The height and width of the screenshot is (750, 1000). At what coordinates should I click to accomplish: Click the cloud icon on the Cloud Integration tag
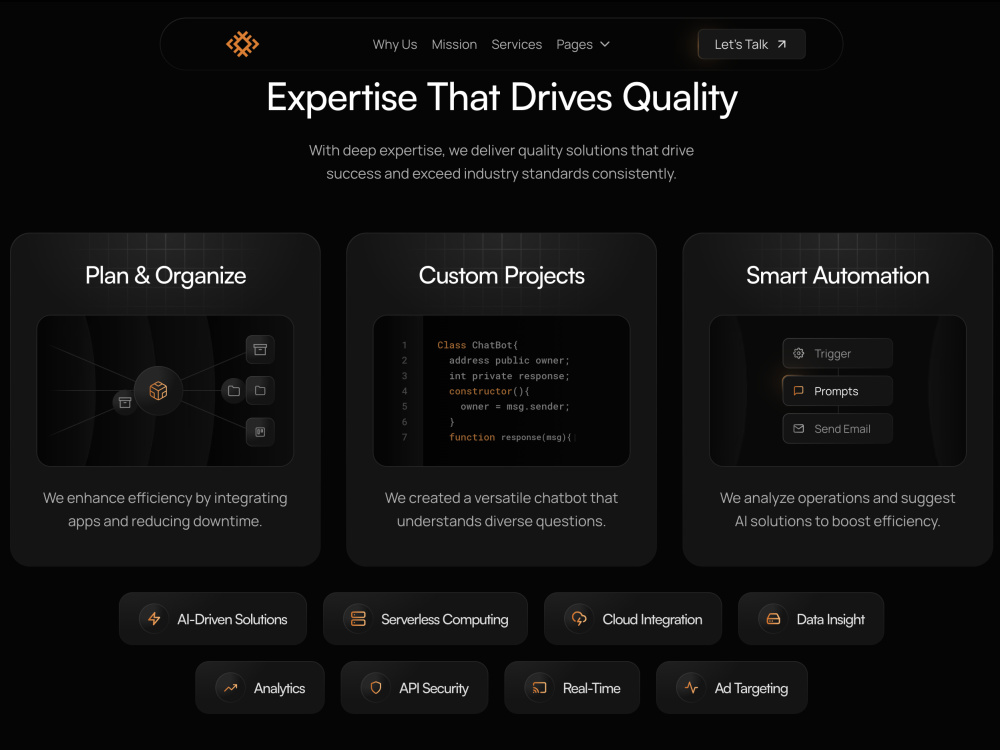(579, 619)
